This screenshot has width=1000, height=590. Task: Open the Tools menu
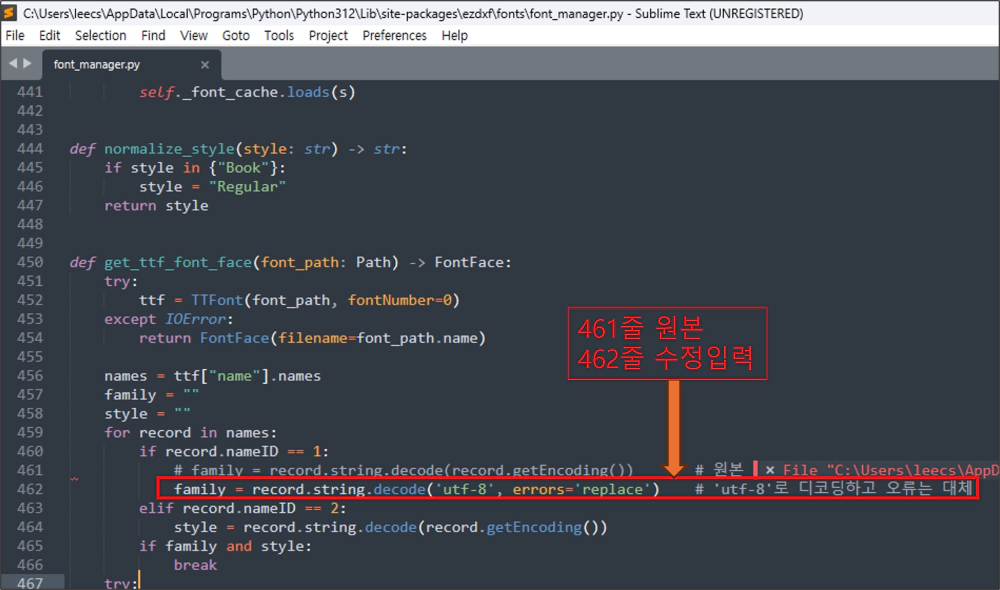tap(279, 36)
